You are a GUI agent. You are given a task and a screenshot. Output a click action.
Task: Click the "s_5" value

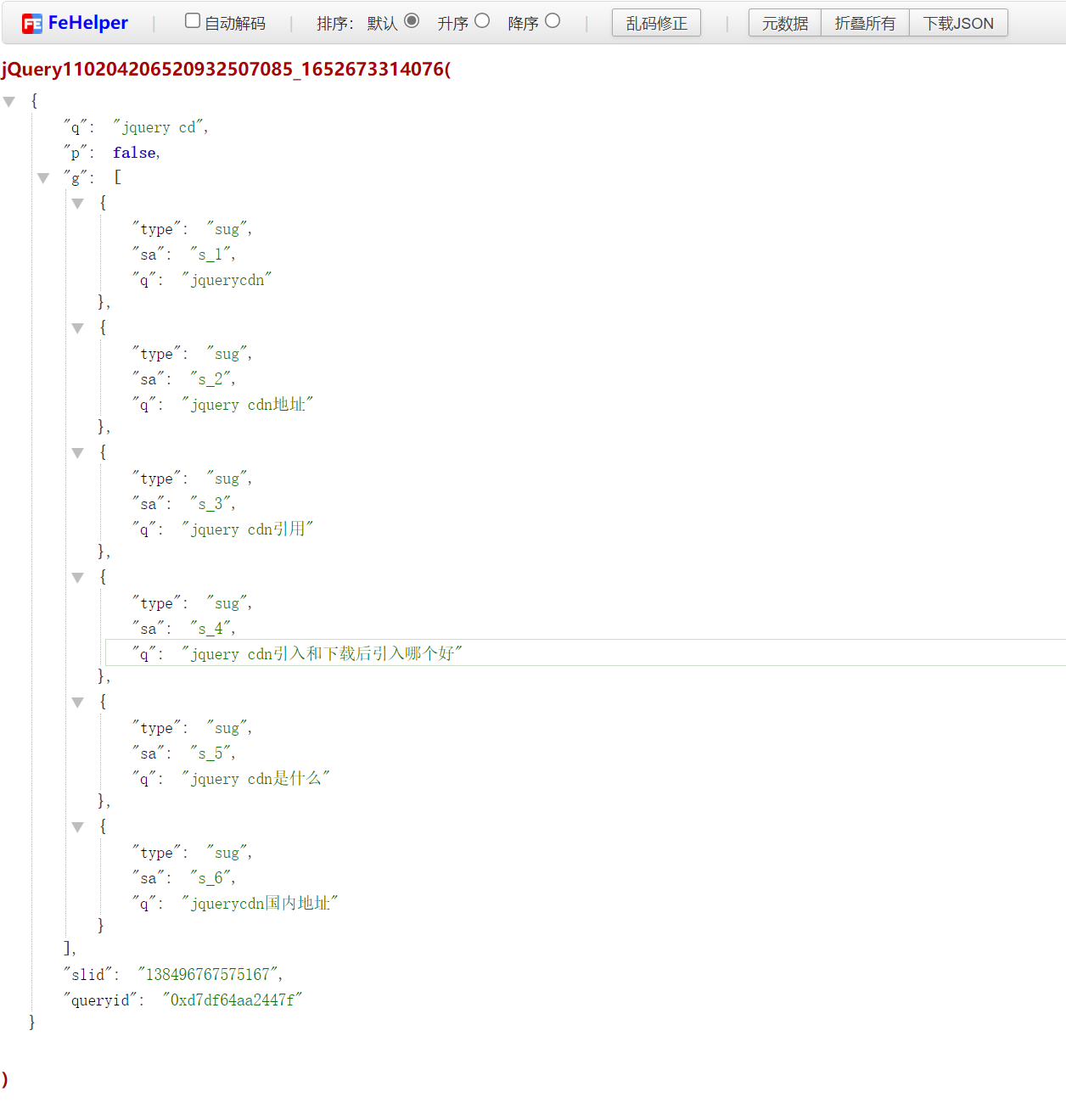point(212,753)
